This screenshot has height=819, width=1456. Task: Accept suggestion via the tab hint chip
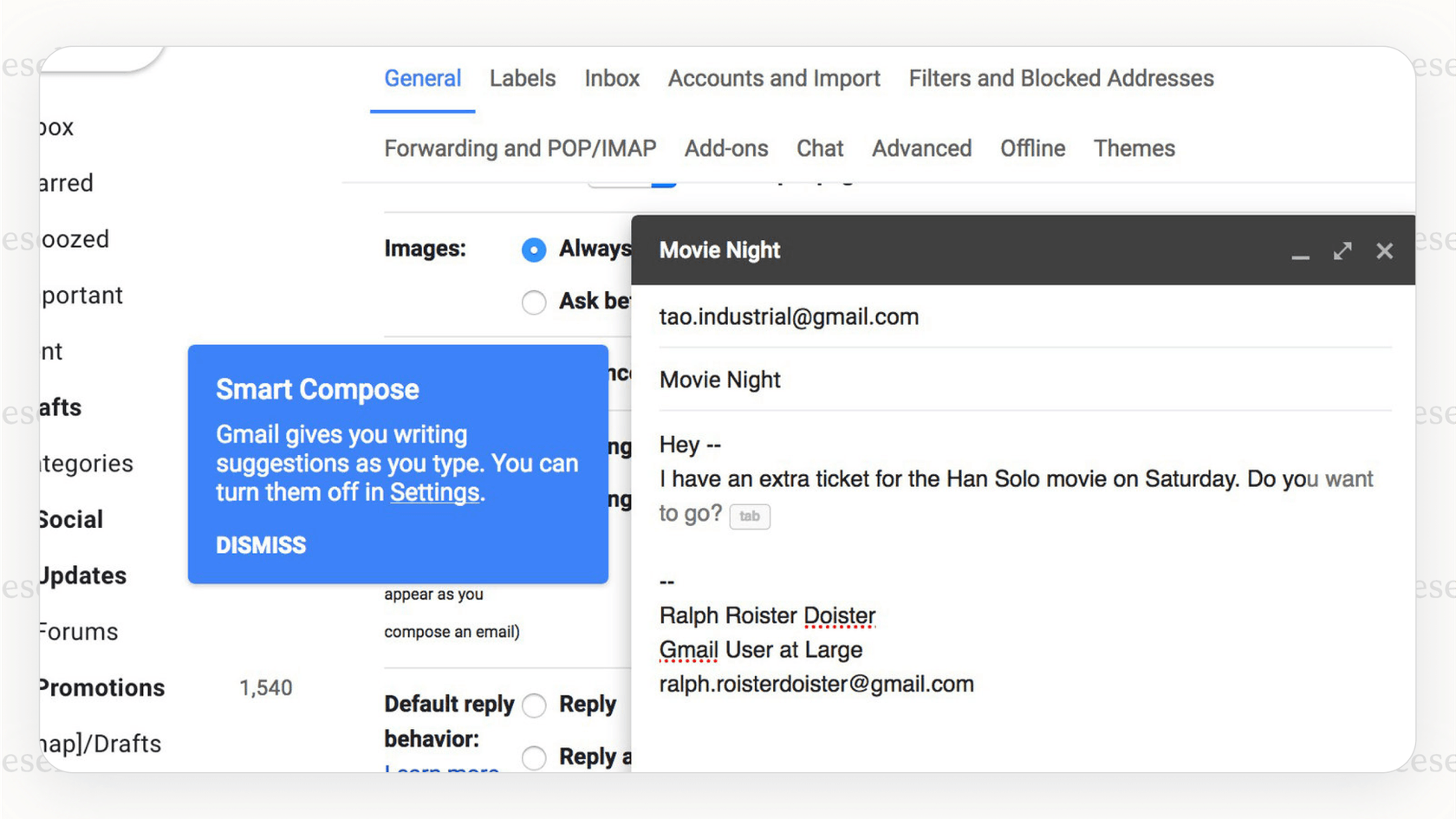tap(749, 517)
